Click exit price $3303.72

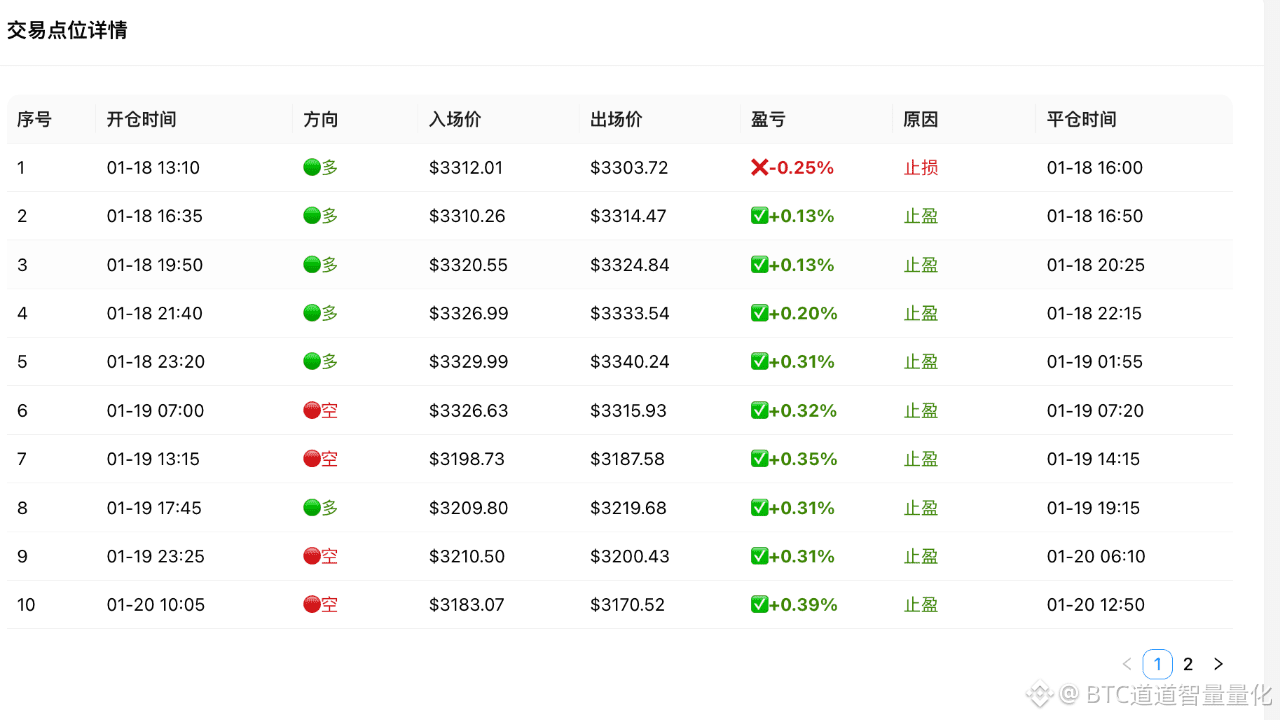tap(629, 168)
